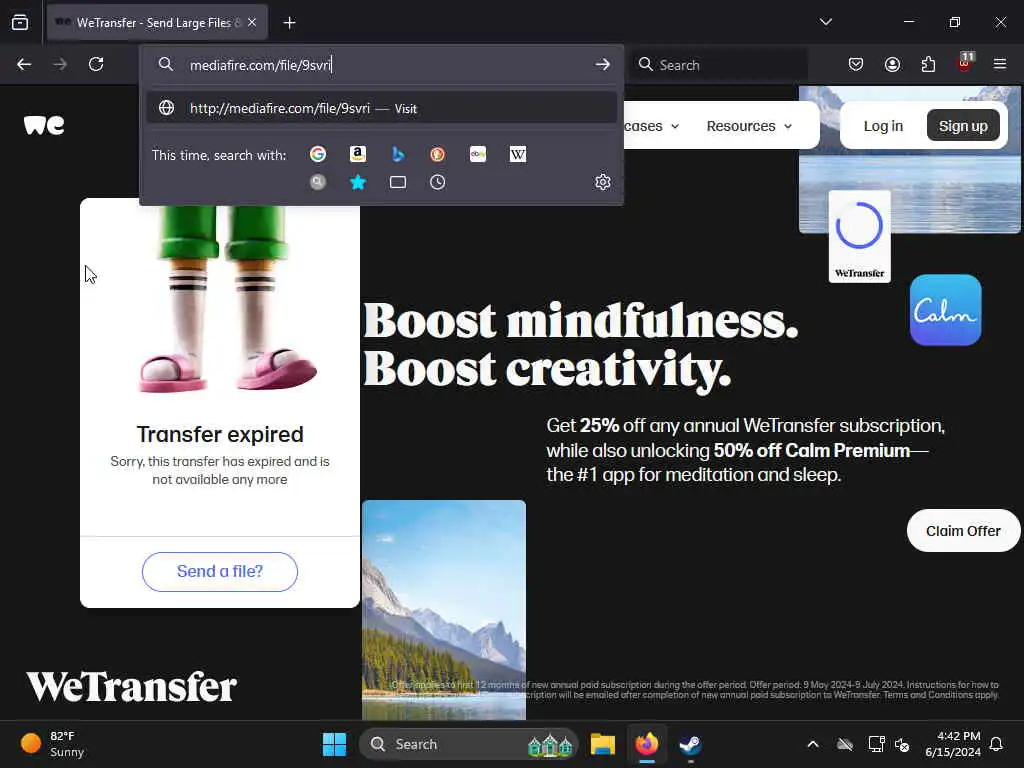1024x768 pixels.
Task: List all tabs dropdown arrow
Action: (x=826, y=22)
